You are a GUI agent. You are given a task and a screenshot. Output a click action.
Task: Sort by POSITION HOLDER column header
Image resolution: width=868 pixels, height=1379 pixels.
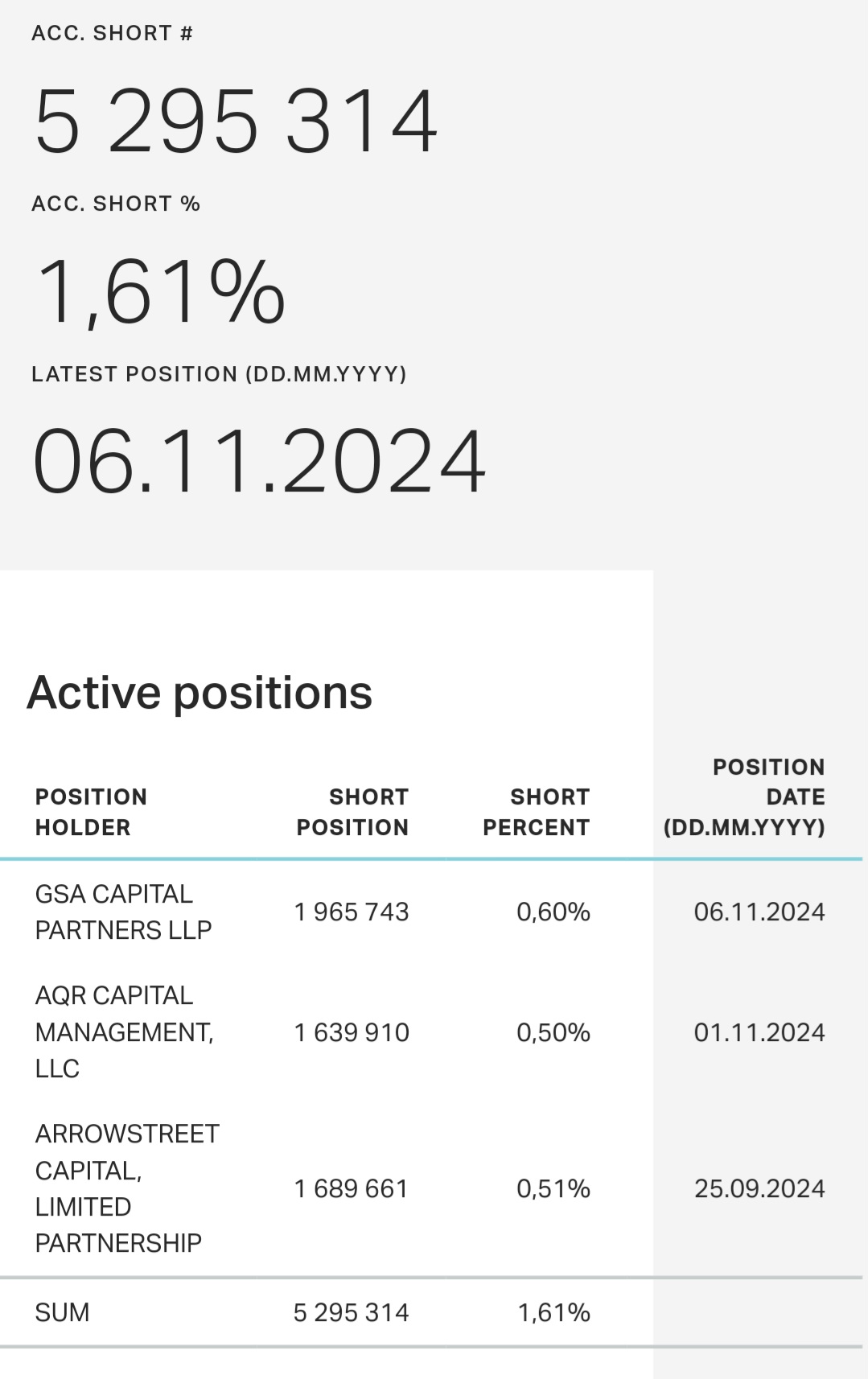tap(91, 812)
